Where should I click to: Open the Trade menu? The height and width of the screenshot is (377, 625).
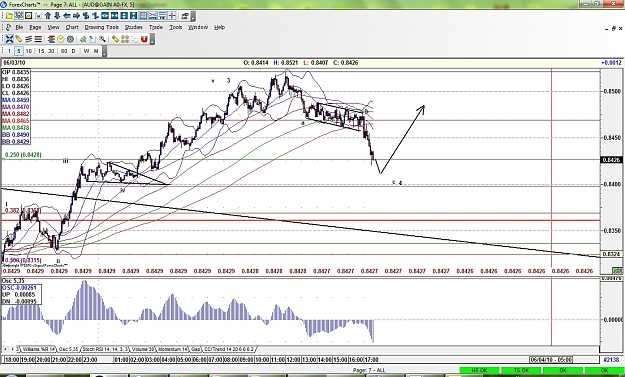tap(156, 27)
